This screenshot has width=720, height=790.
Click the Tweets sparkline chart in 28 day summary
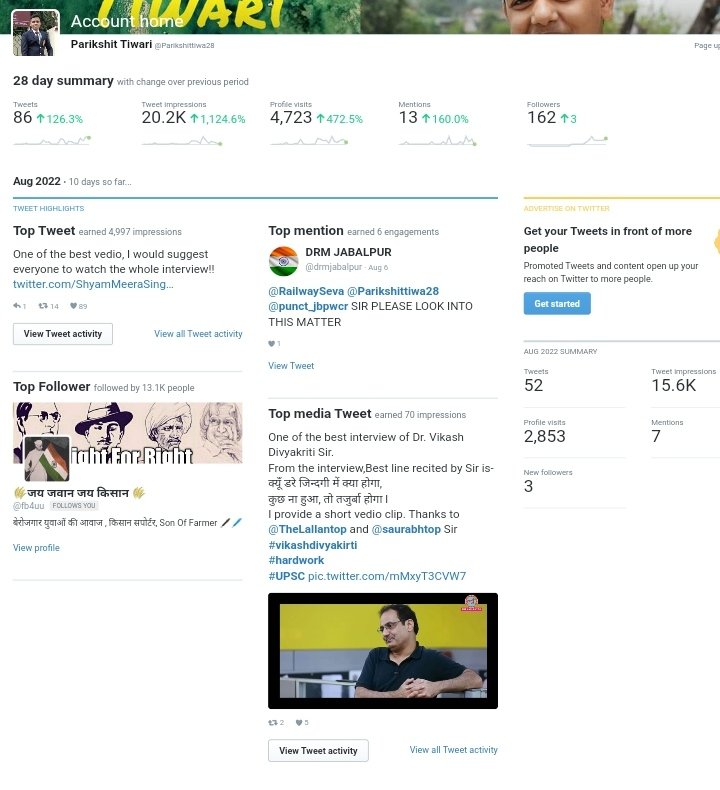click(x=52, y=141)
